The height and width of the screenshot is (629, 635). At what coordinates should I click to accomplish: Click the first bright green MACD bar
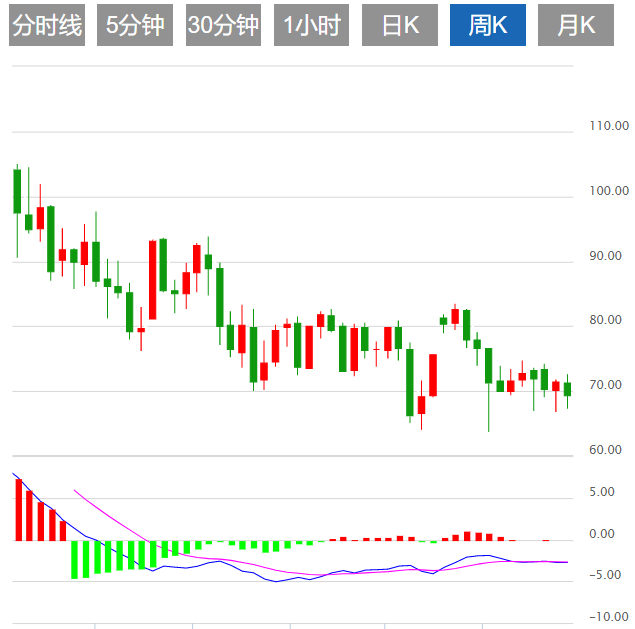(74, 560)
